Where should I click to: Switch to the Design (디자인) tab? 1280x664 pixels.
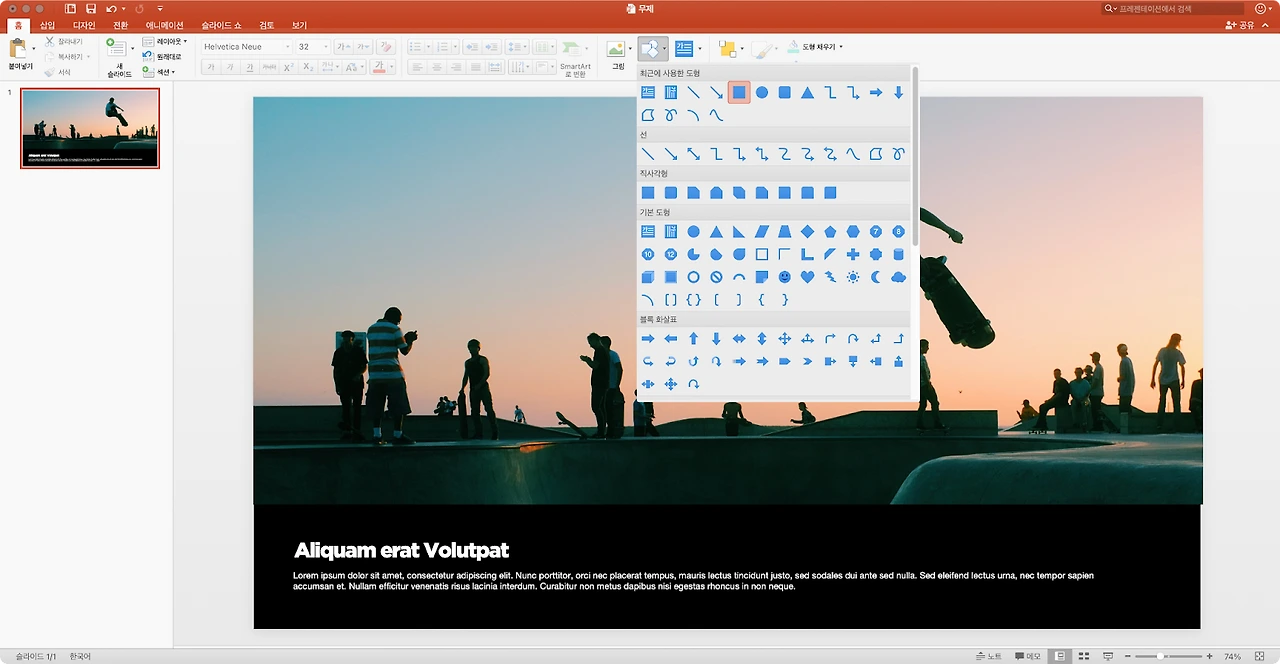(84, 25)
